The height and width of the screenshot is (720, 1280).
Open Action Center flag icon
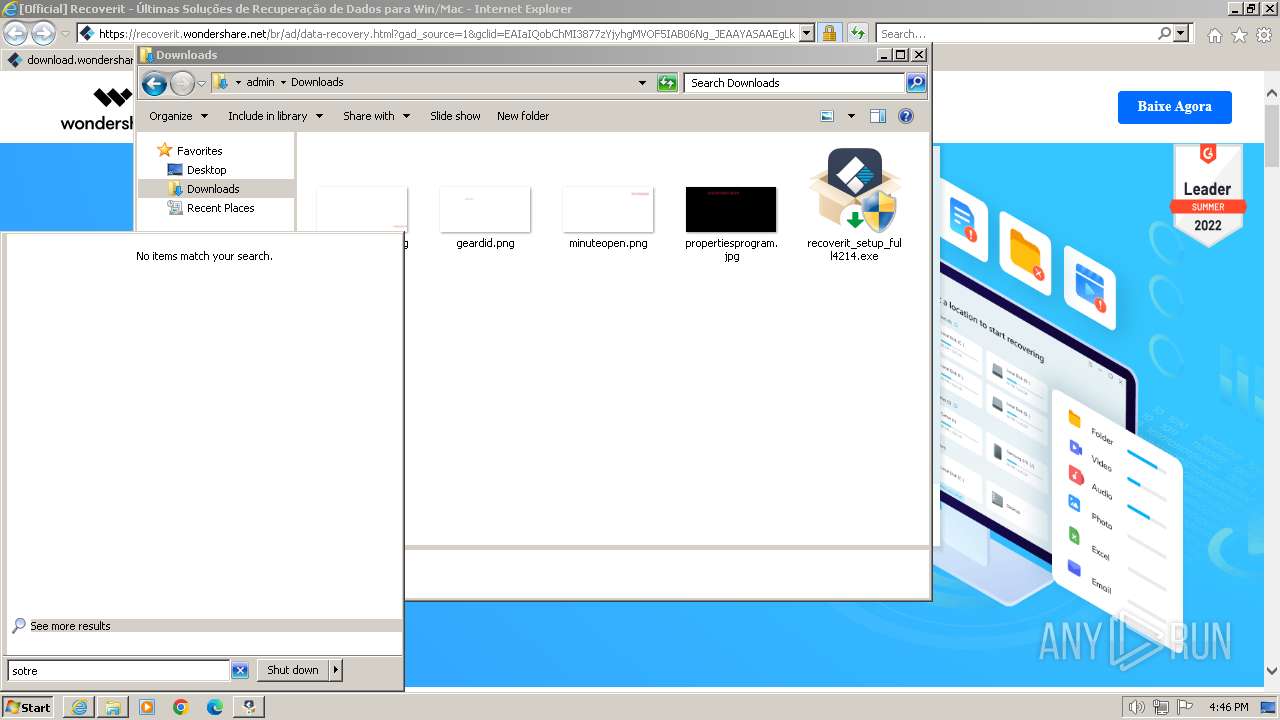point(1185,707)
